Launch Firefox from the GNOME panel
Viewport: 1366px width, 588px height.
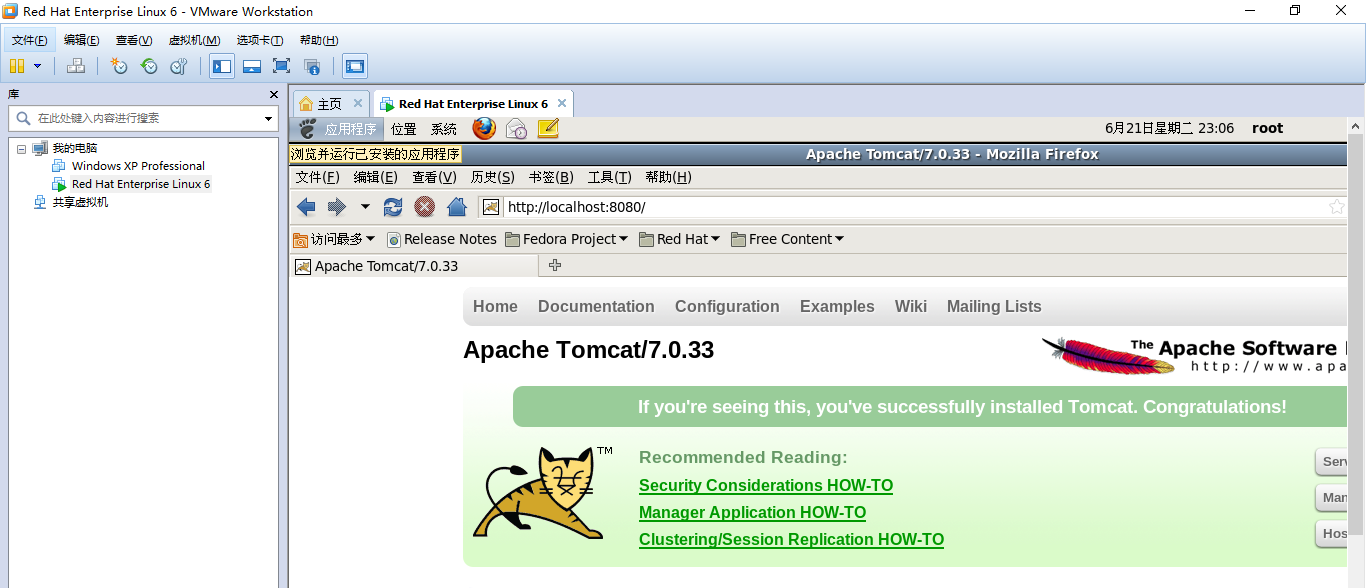pyautogui.click(x=484, y=128)
